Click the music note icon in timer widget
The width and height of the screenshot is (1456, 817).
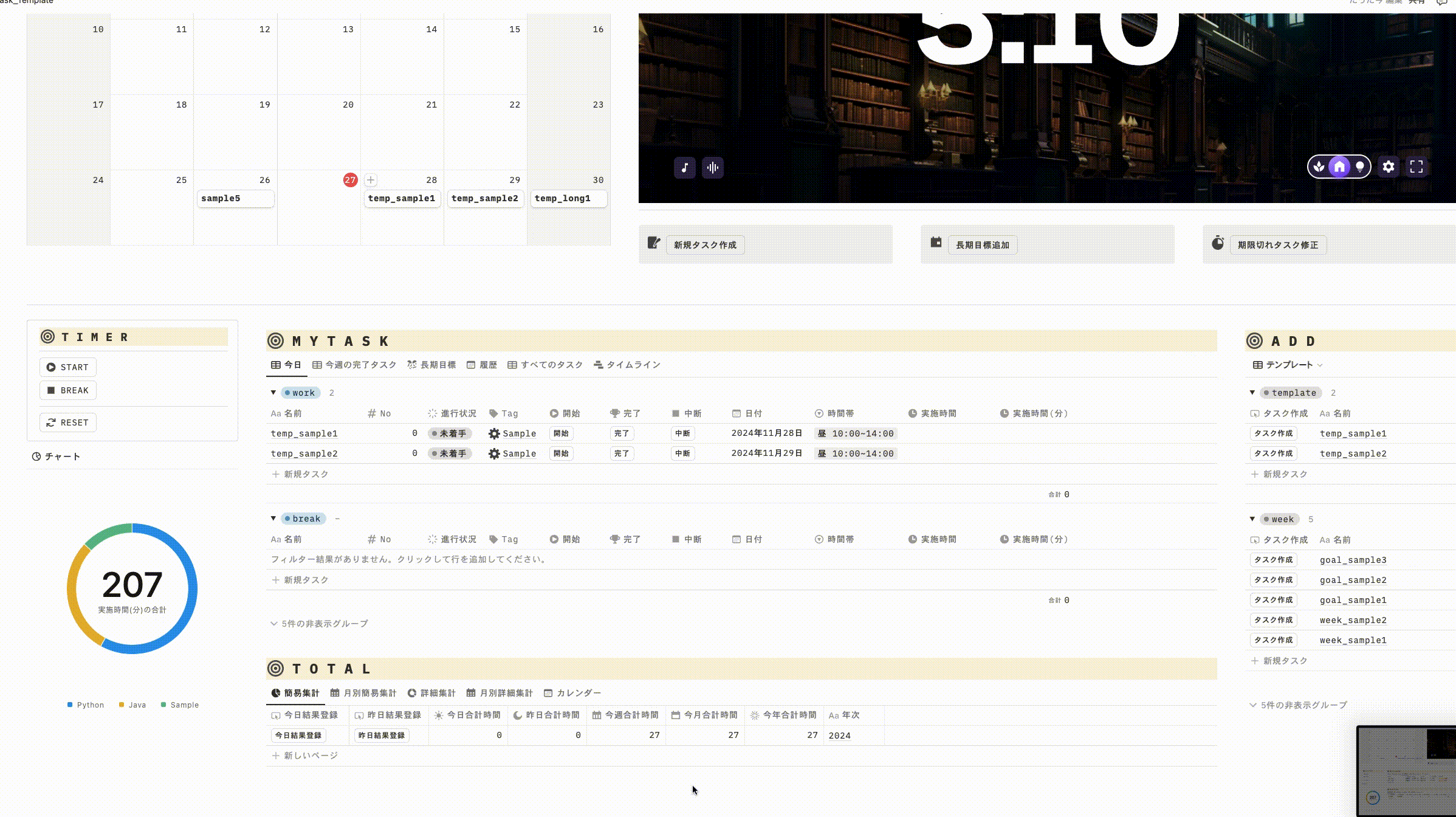(x=685, y=168)
